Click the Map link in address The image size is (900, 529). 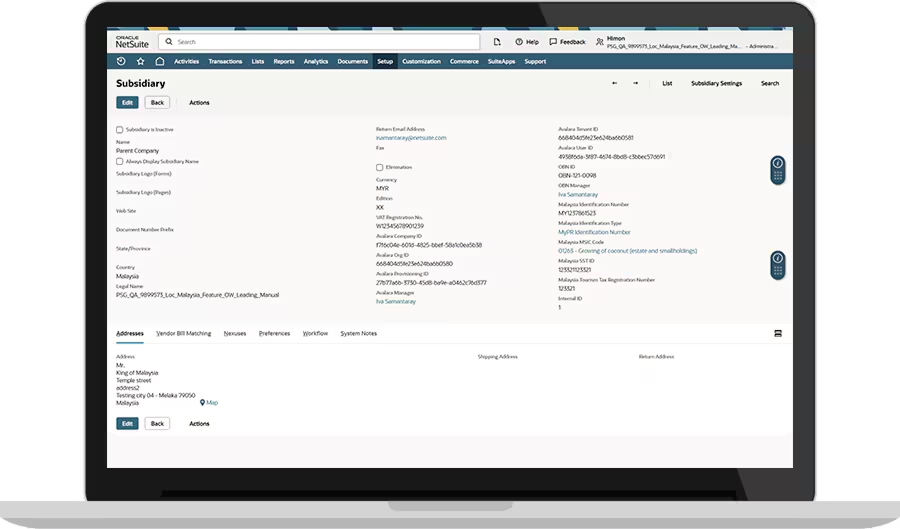[212, 403]
